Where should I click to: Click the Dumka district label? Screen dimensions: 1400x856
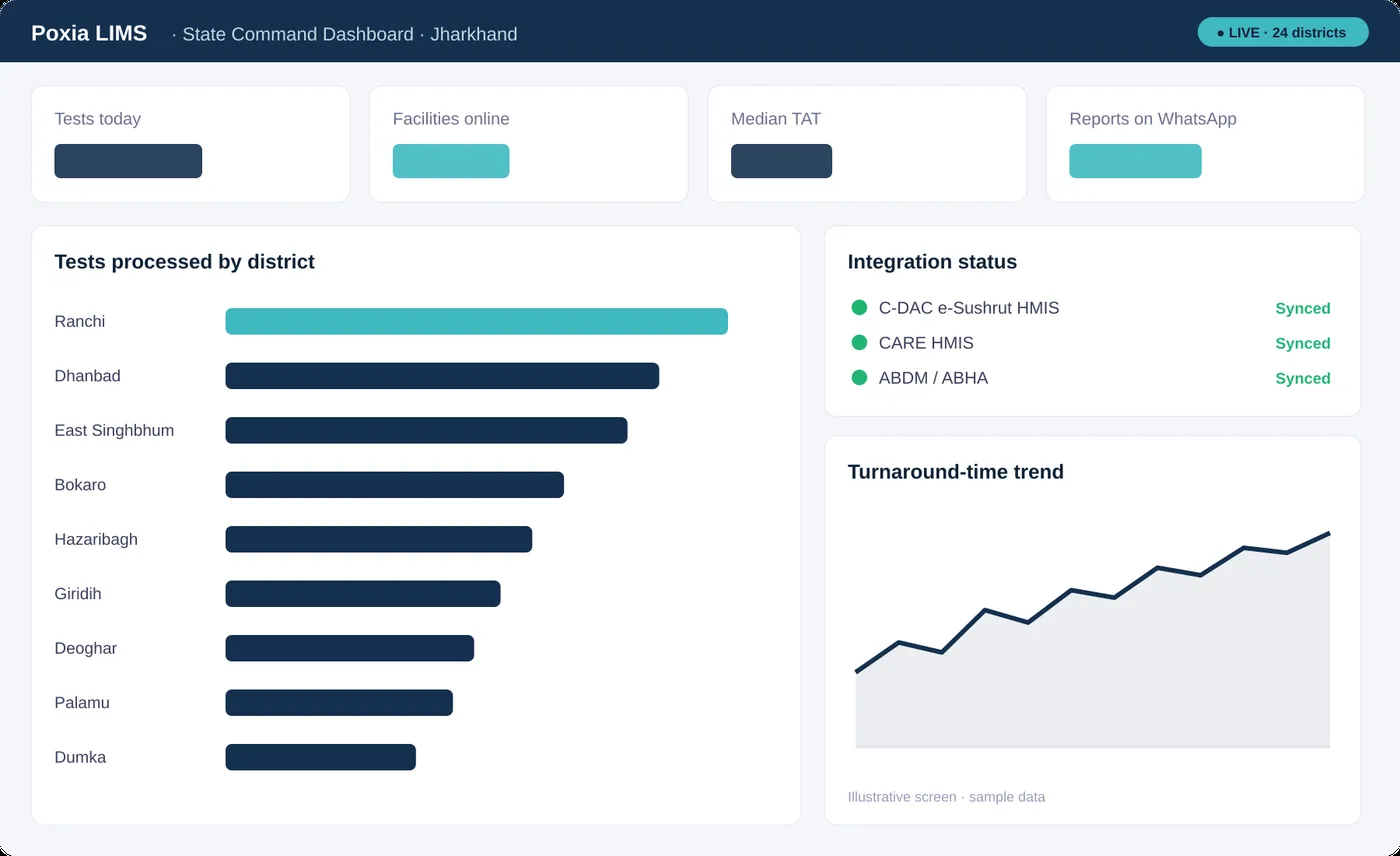point(80,757)
